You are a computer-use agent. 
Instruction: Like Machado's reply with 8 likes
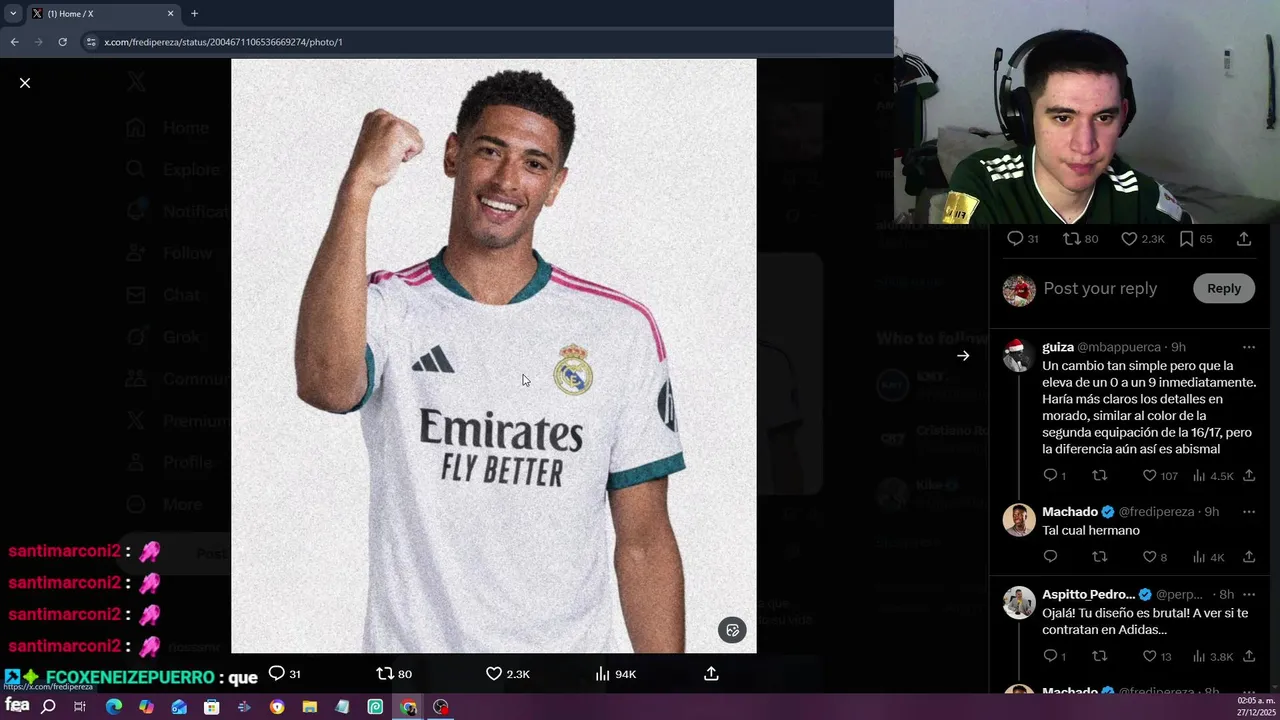[1155, 557]
